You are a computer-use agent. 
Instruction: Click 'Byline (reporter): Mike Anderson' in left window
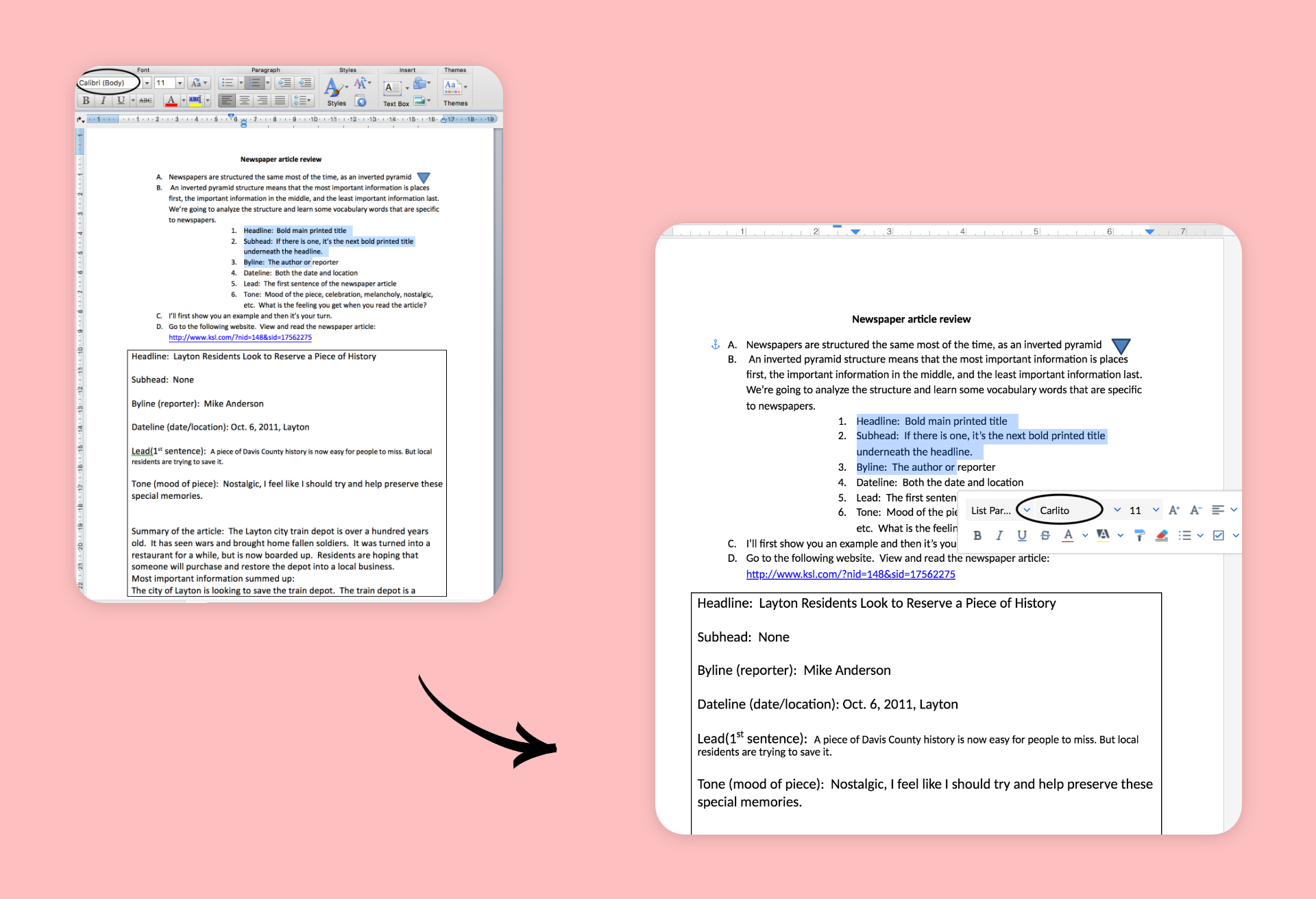pos(197,404)
